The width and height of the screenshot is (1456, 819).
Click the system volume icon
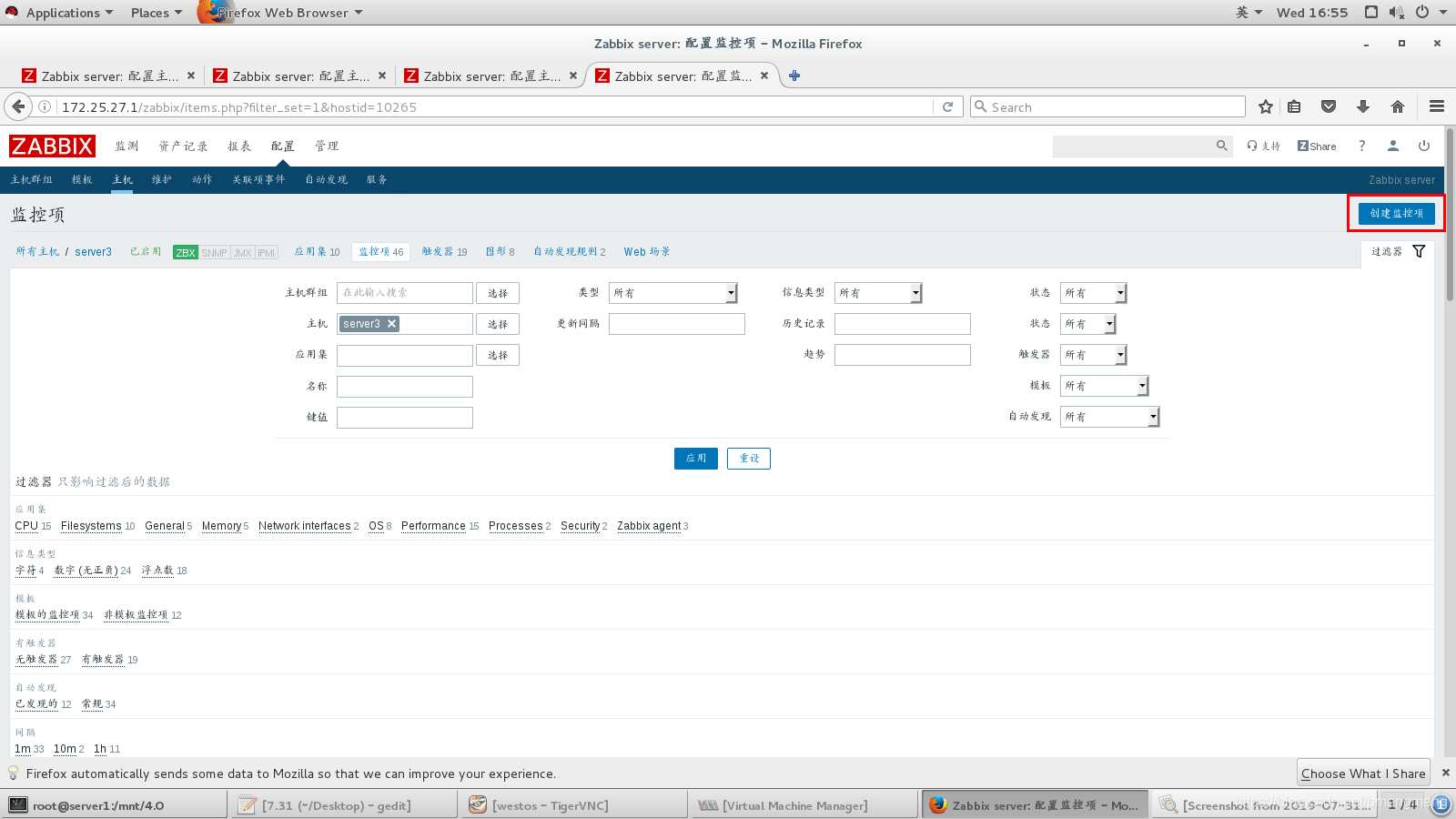1397,12
